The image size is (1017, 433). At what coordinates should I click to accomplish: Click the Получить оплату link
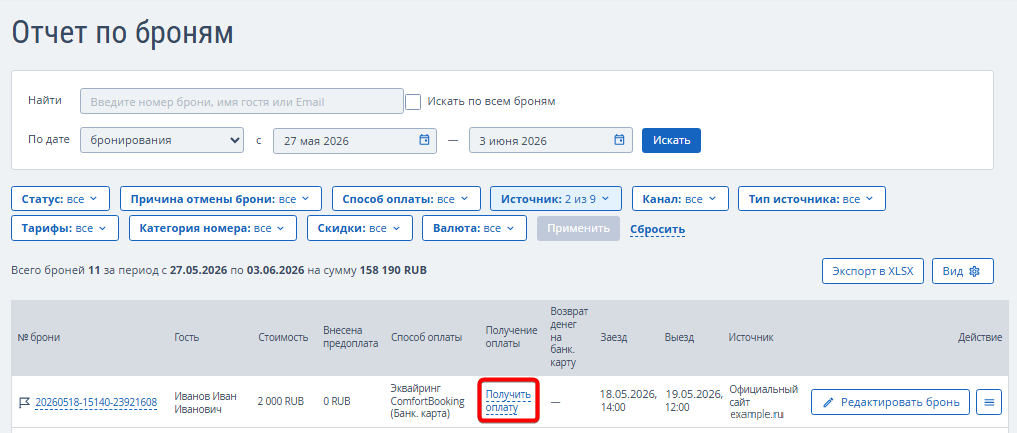coord(508,401)
